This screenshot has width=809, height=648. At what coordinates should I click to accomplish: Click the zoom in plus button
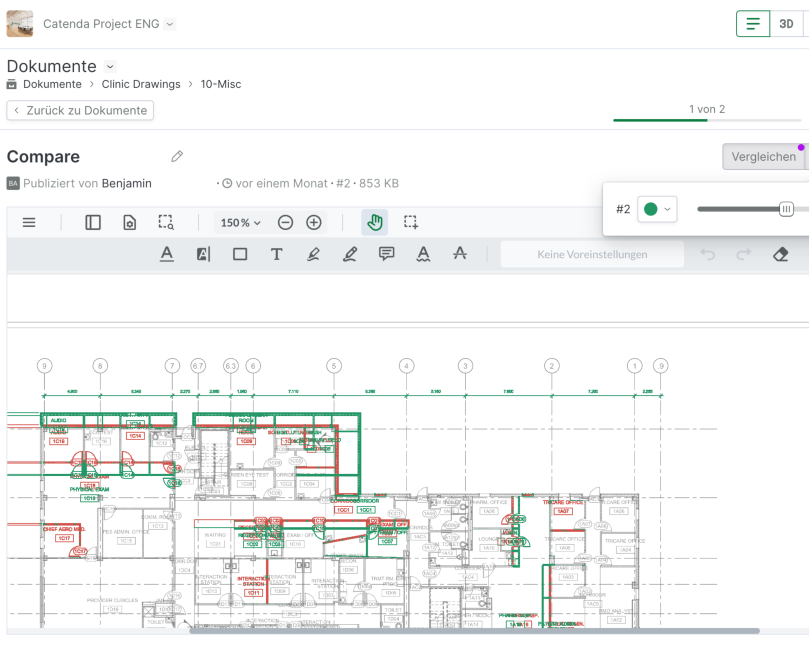[x=314, y=222]
